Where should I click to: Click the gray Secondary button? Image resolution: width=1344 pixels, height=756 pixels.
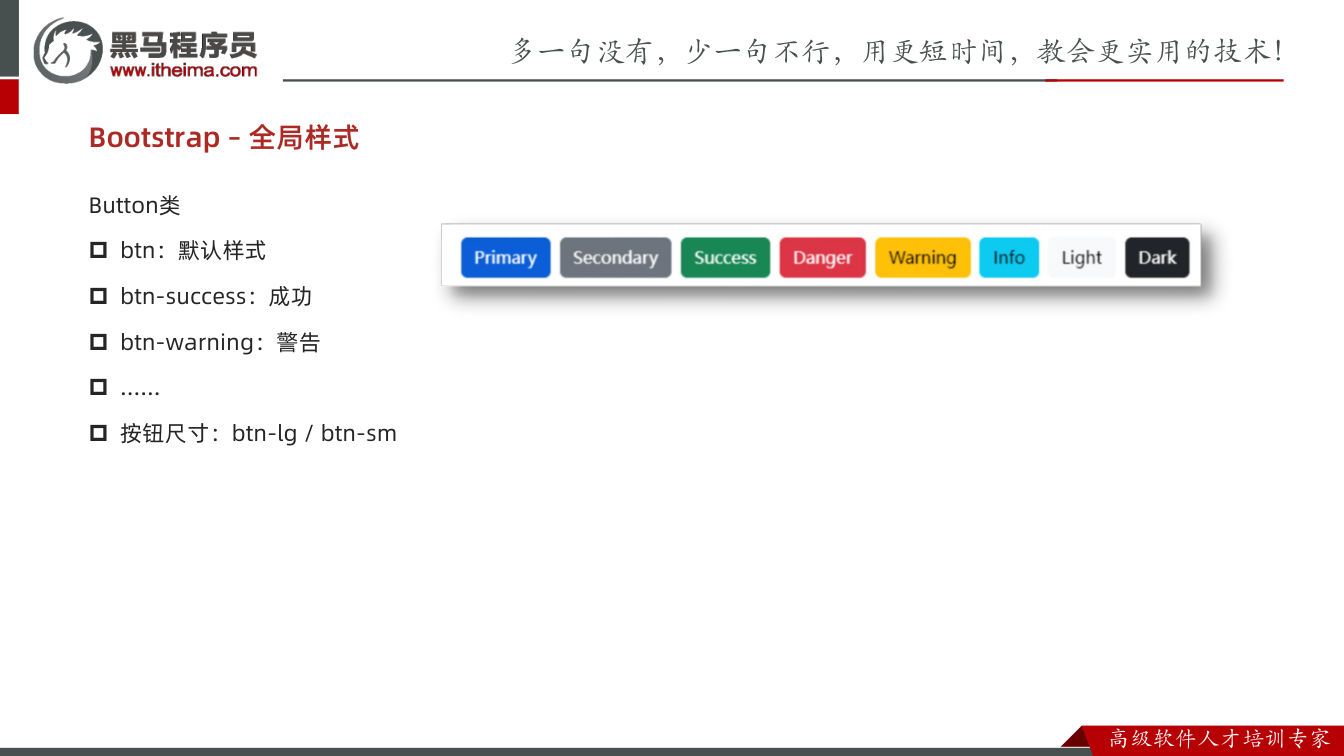pyautogui.click(x=615, y=257)
